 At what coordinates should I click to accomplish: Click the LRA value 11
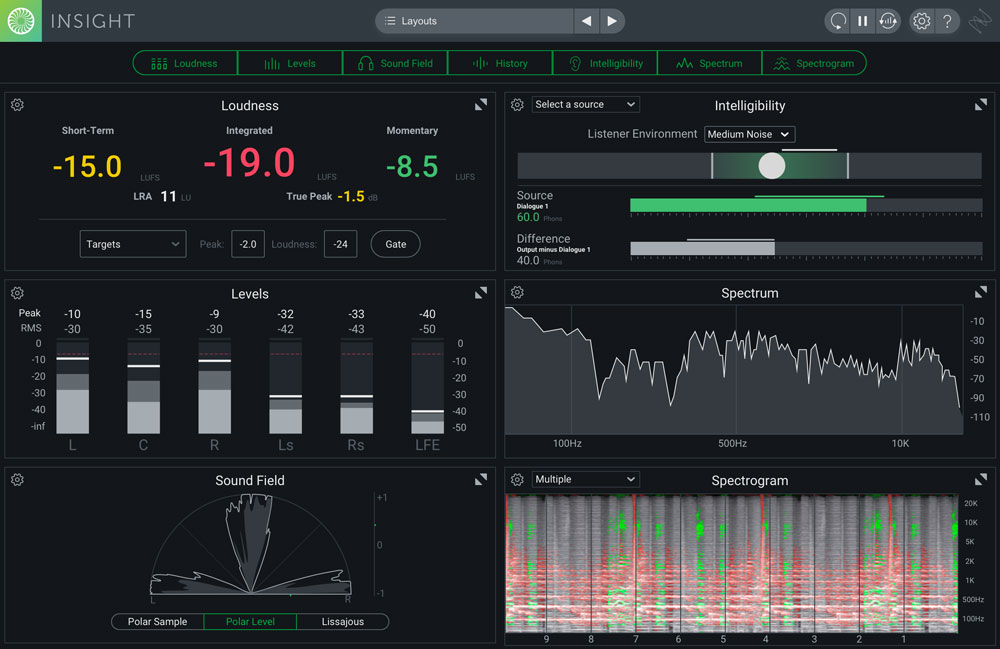pyautogui.click(x=168, y=196)
